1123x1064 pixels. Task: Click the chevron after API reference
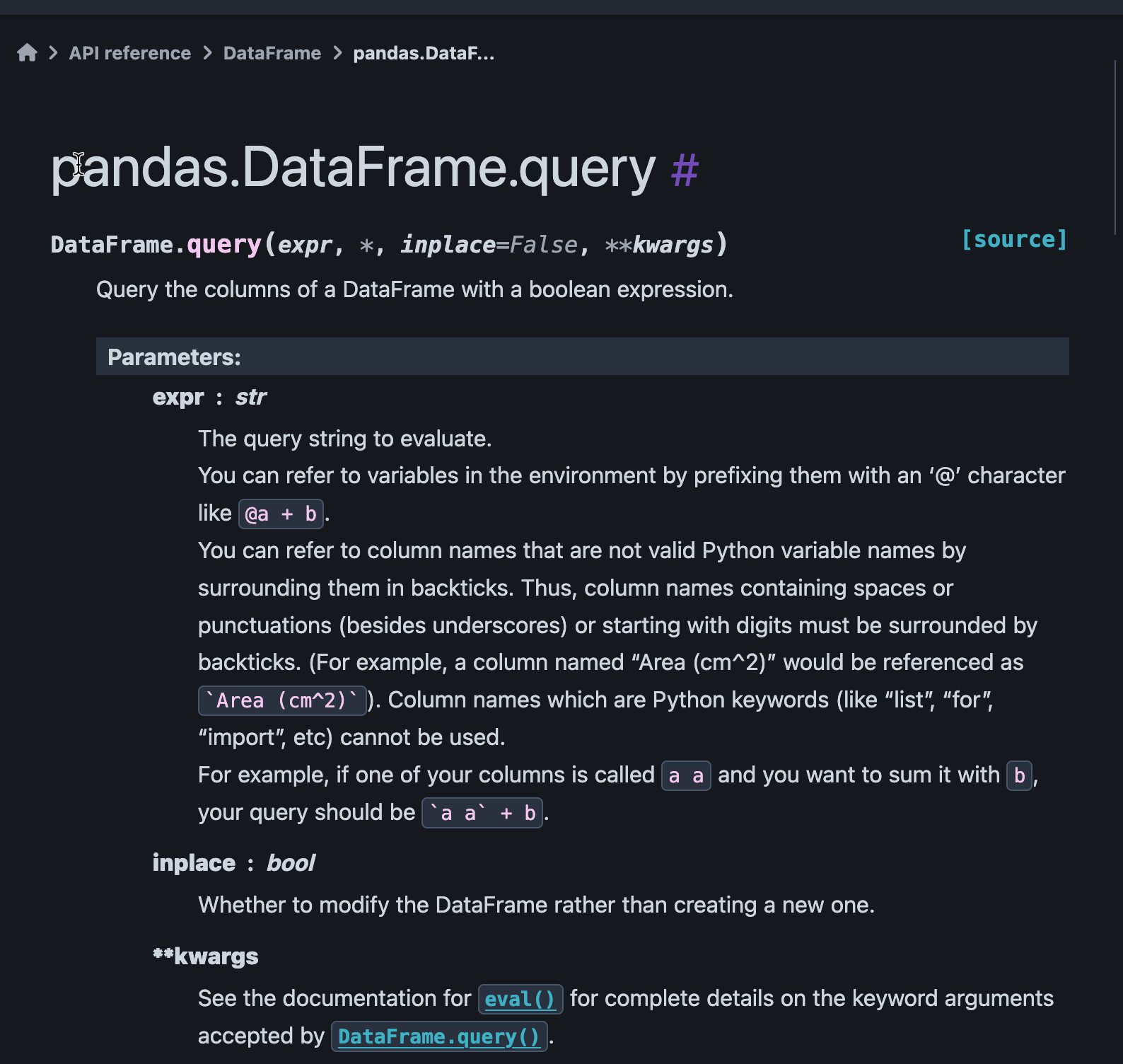coord(208,53)
